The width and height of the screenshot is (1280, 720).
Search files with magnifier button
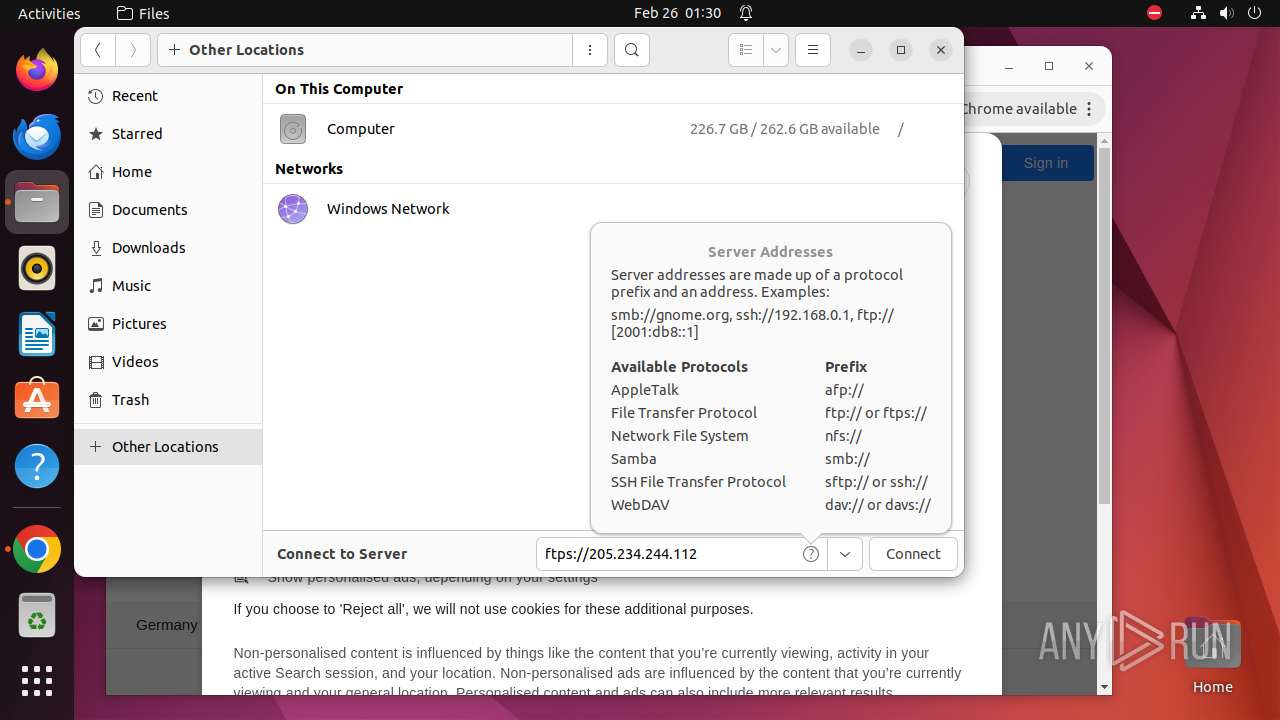[632, 50]
